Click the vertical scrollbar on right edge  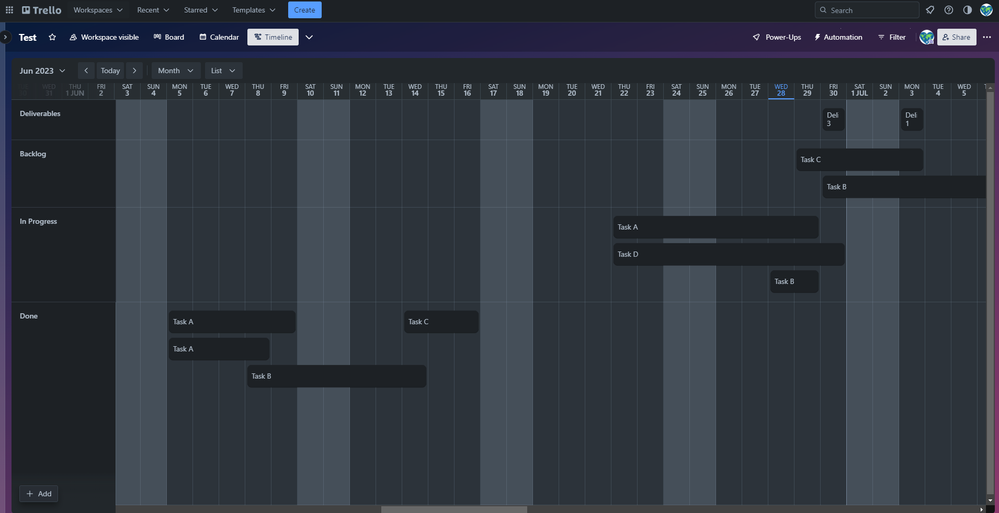point(990,293)
